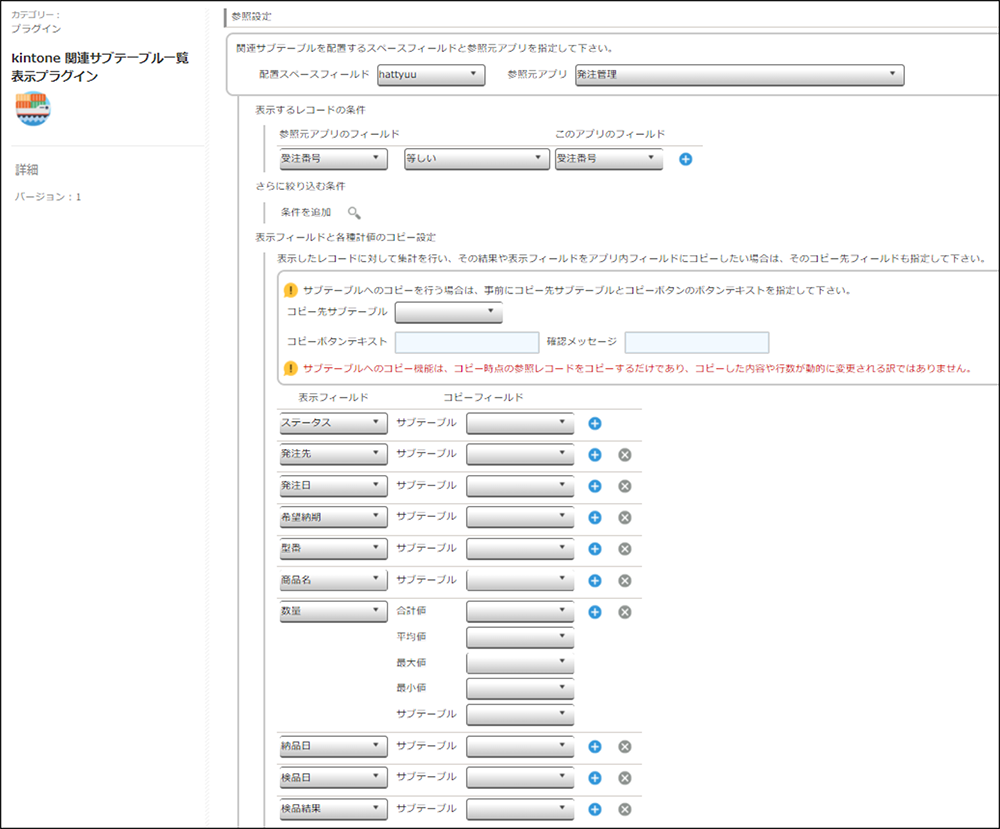Viewport: 1000px width, 829px height.
Task: Open the copy field dropdown for ステータス
Action: (x=520, y=423)
